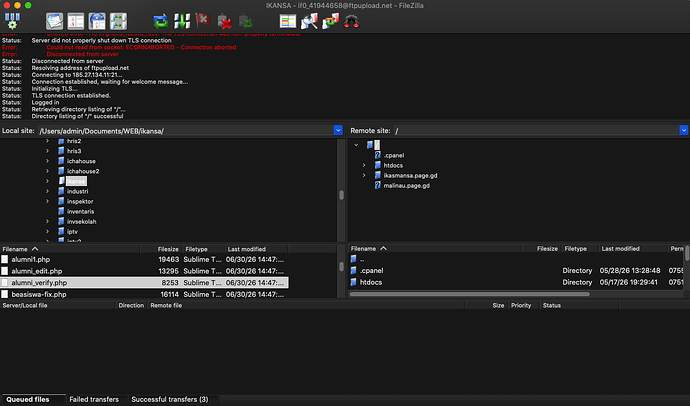This screenshot has width=690, height=406.
Task: Switch to the Queued files tab
Action: (x=28, y=399)
